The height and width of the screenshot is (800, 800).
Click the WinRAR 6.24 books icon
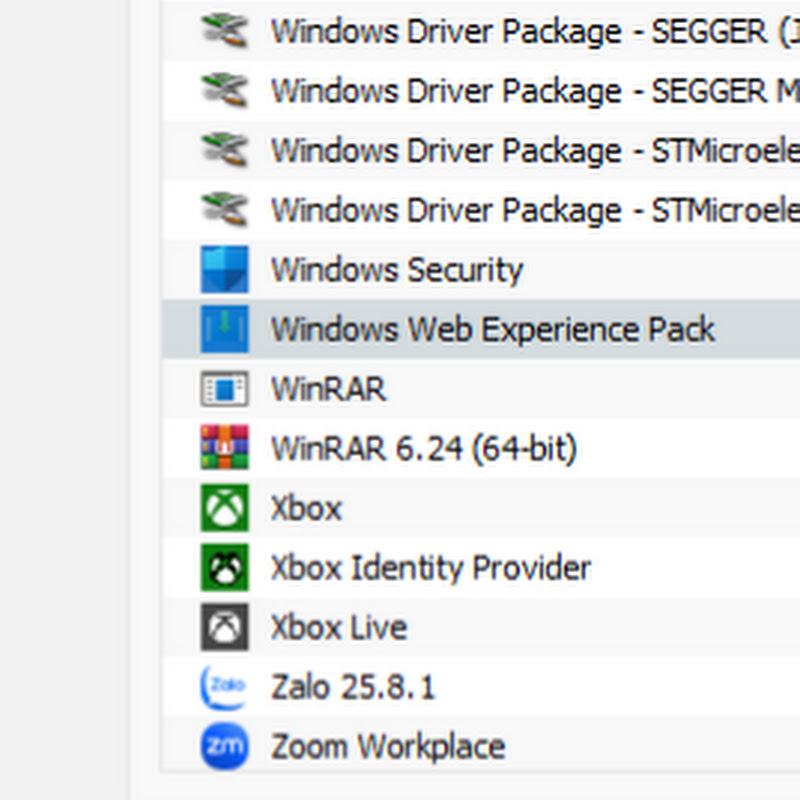coord(224,447)
